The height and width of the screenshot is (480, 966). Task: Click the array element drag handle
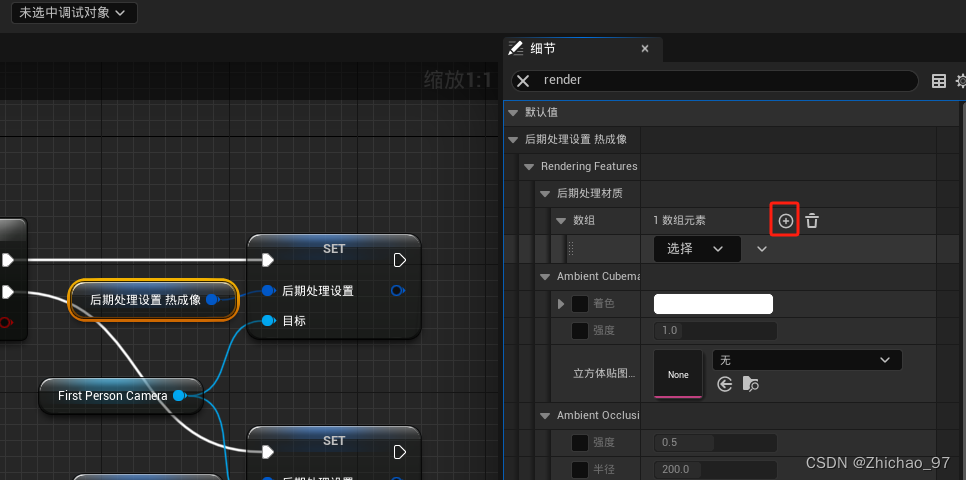(571, 249)
